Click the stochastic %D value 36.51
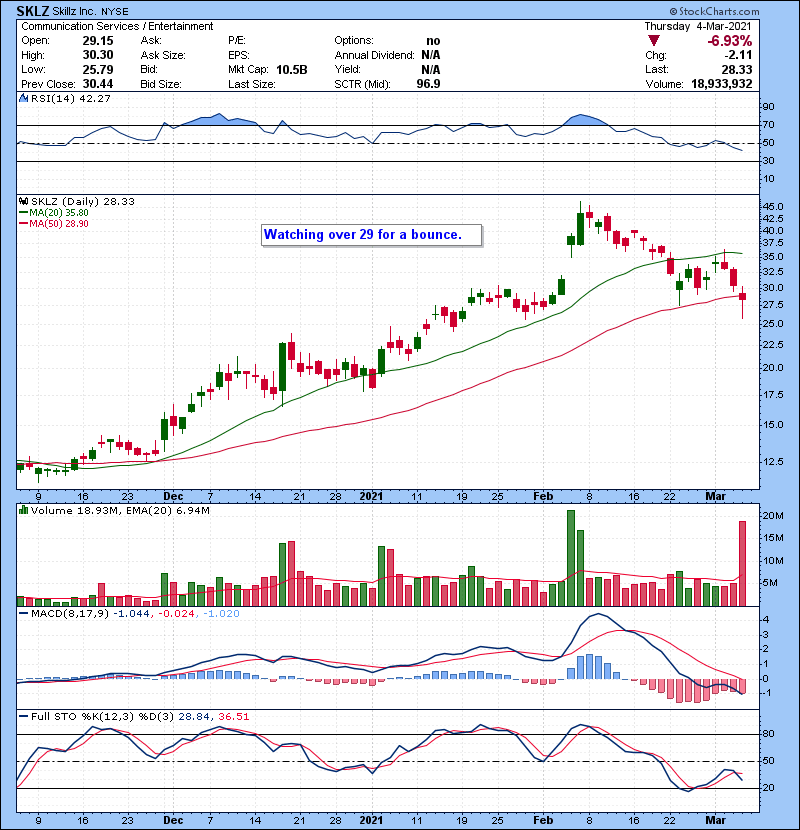 pos(233,717)
